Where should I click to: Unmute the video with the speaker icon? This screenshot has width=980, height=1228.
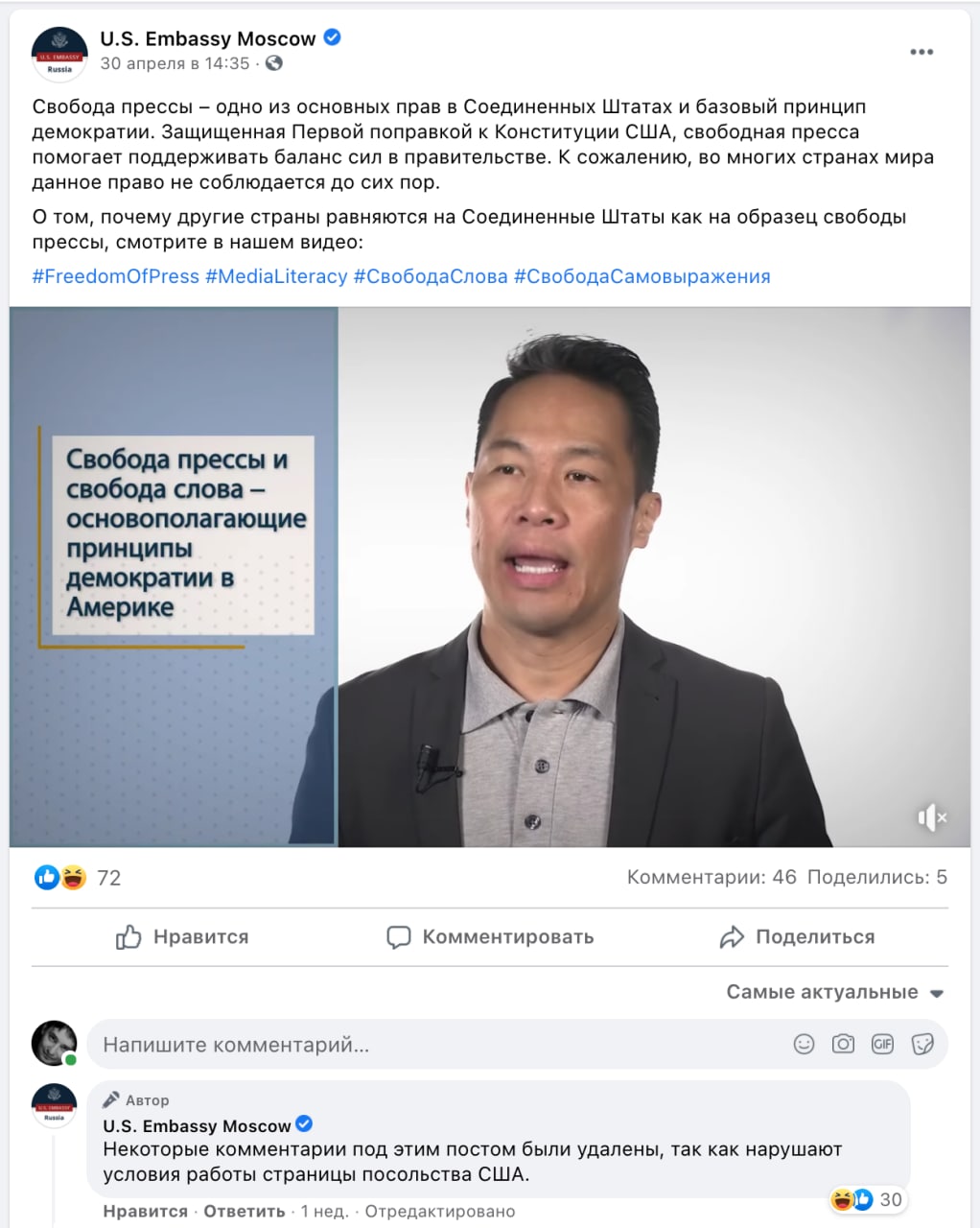pos(931,817)
